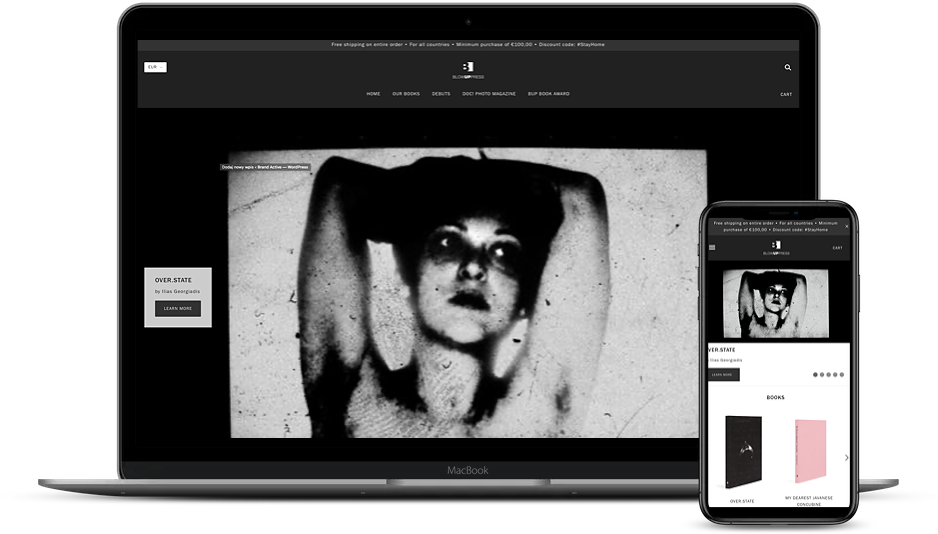The image size is (938, 534).
Task: Open the EUR currency dropdown
Action: 155,67
